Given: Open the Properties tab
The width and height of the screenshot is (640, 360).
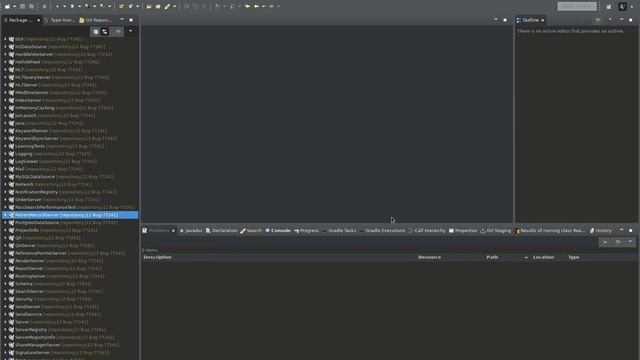Looking at the screenshot, I should click(463, 231).
